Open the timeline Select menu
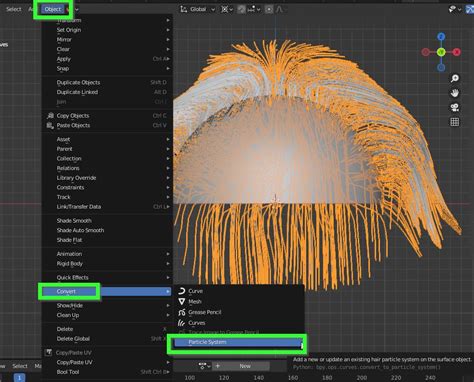The width and height of the screenshot is (474, 382). click(x=20, y=366)
